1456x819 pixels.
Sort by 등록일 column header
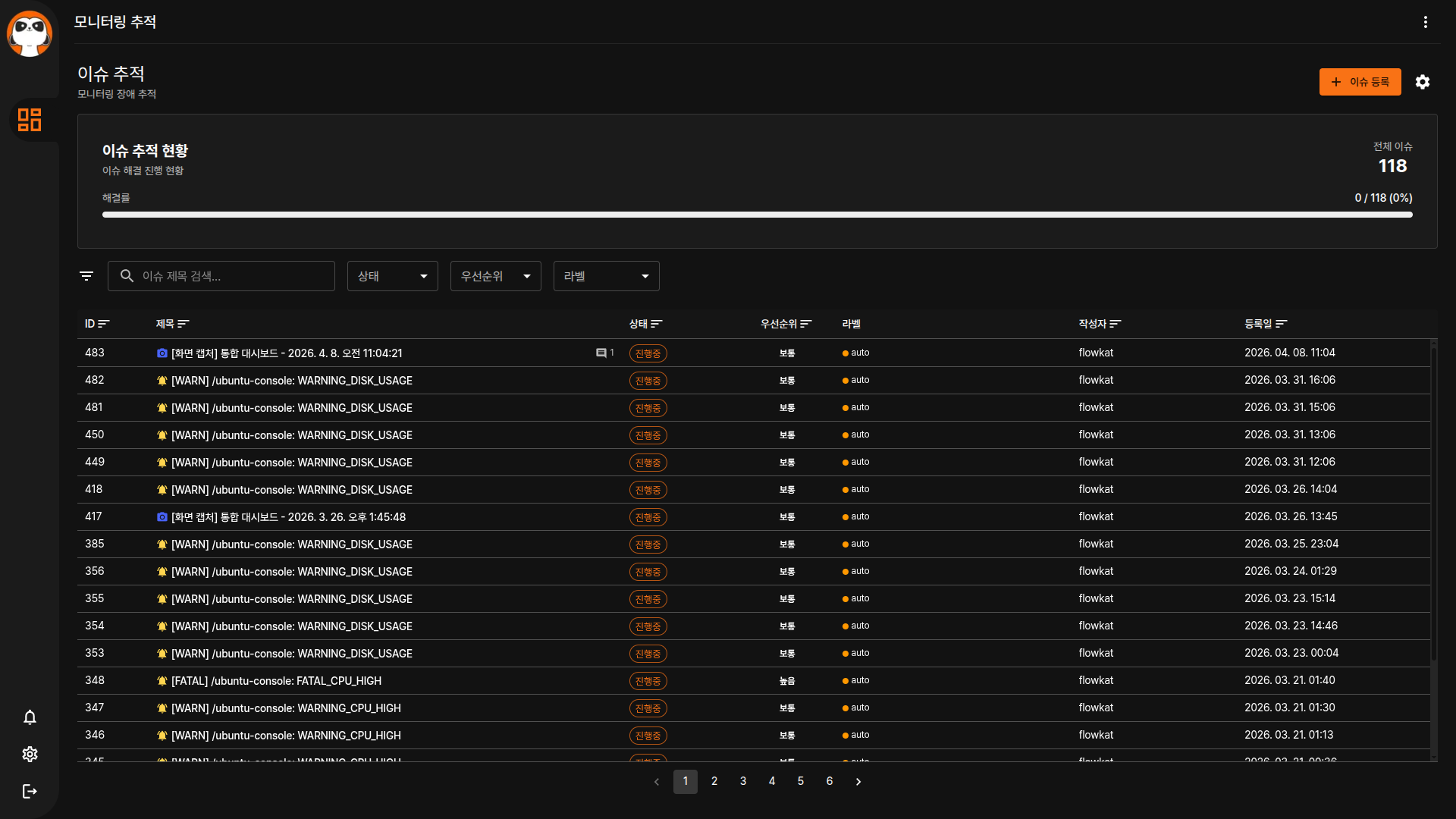[1265, 324]
